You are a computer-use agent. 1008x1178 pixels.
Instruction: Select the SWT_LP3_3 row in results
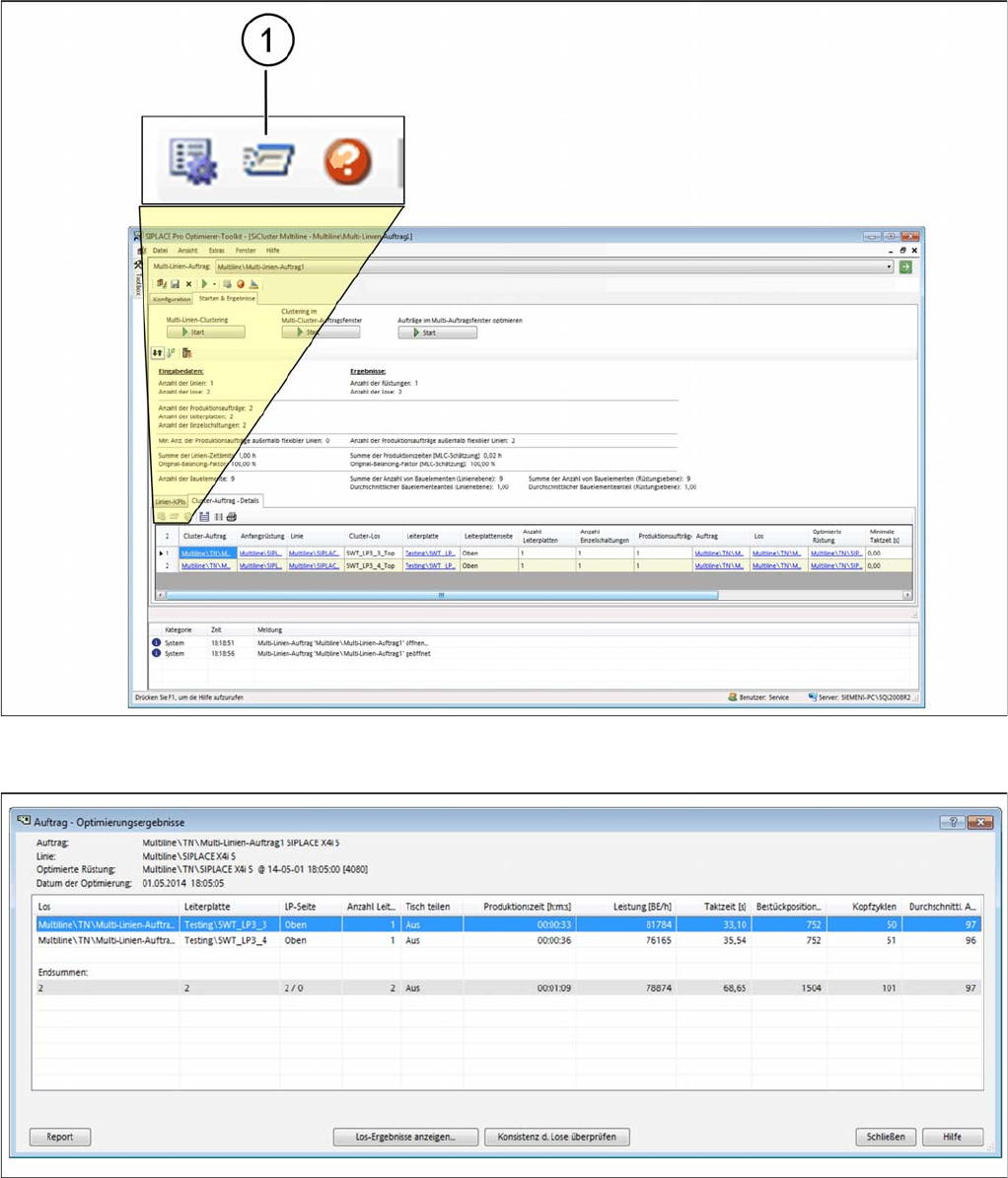[x=507, y=924]
